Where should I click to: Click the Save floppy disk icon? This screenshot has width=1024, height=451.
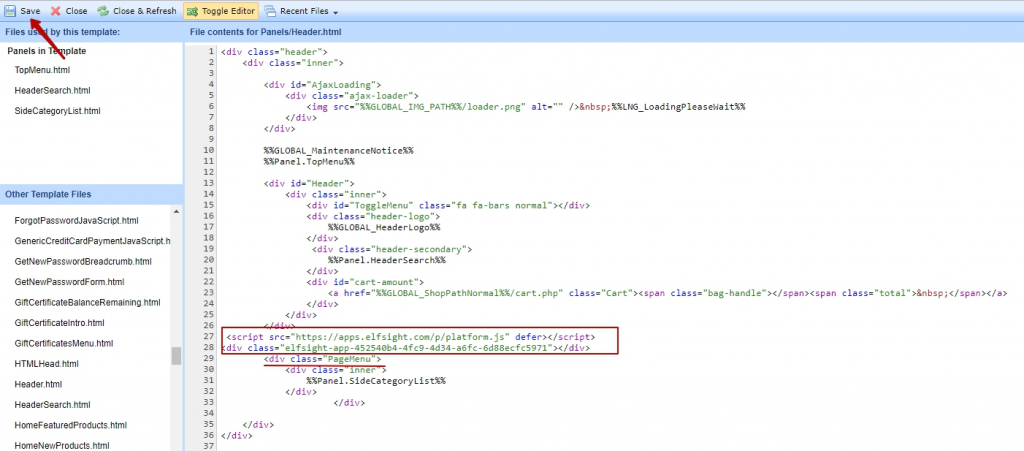[x=10, y=11]
